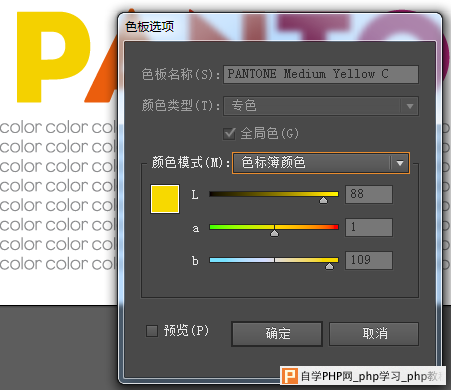Enable the 预览(P) preview checkbox
The height and width of the screenshot is (390, 451).
152,331
